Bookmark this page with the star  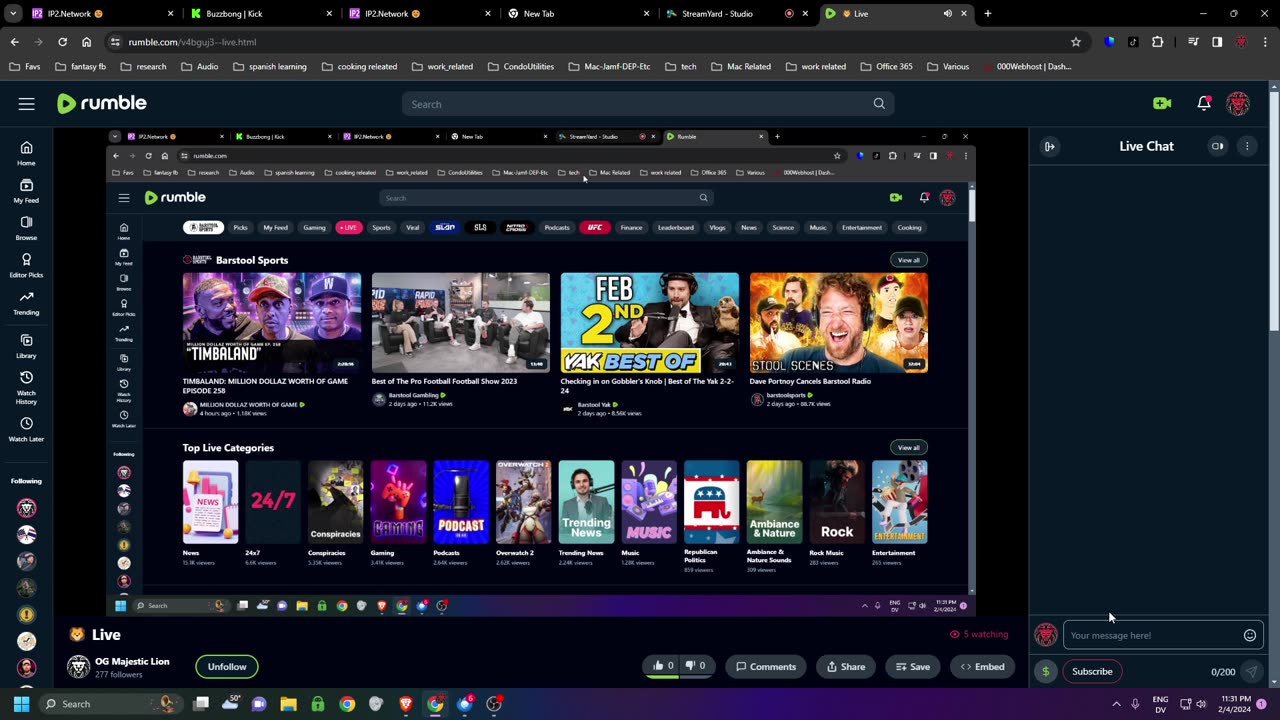pos(1076,42)
